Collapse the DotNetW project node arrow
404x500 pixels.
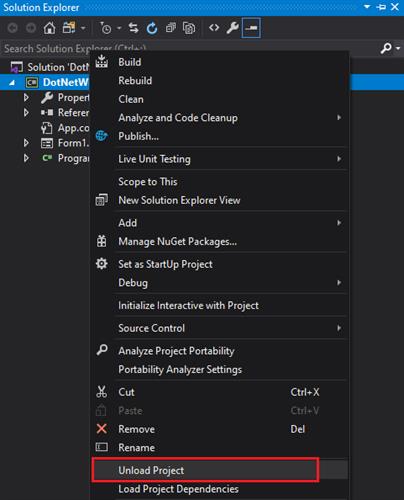click(x=12, y=83)
